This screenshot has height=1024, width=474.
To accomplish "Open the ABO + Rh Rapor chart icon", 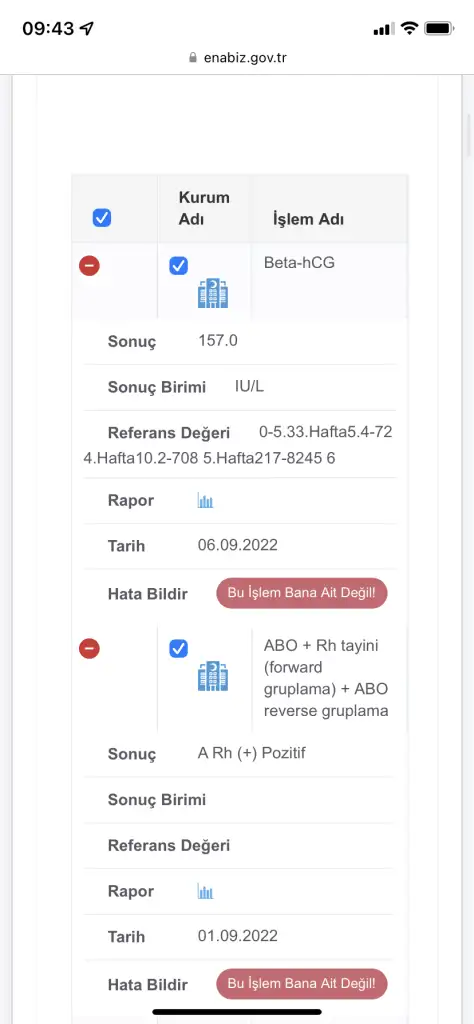I will (206, 891).
